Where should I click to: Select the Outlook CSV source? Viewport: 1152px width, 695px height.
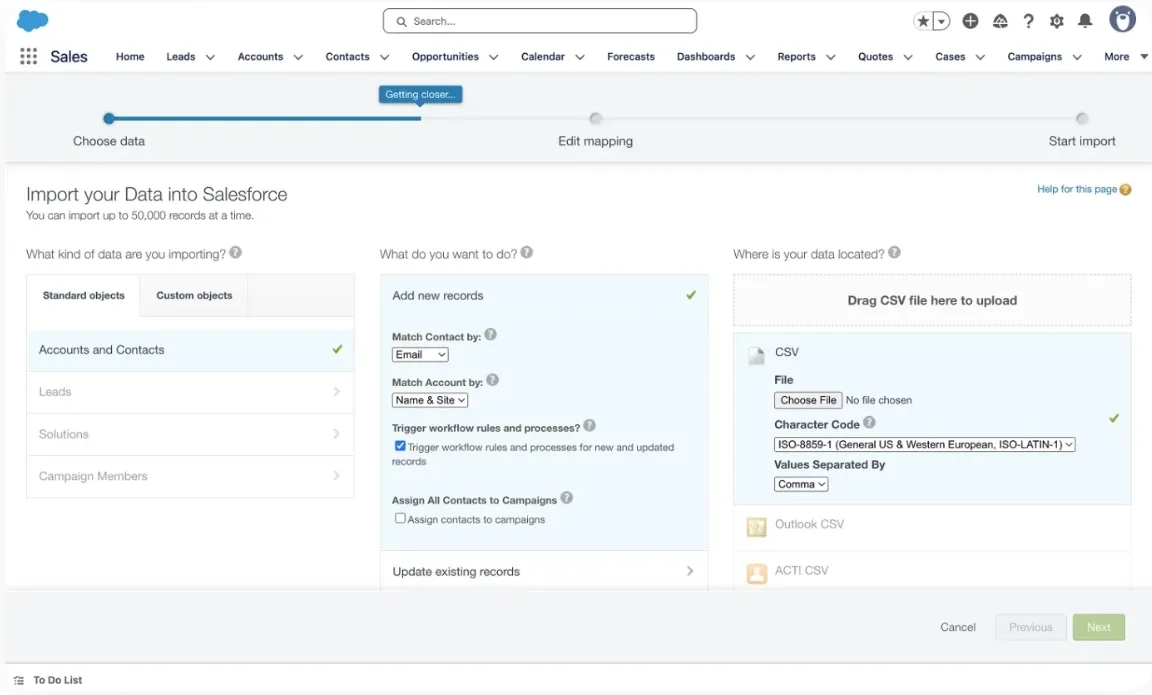(932, 525)
